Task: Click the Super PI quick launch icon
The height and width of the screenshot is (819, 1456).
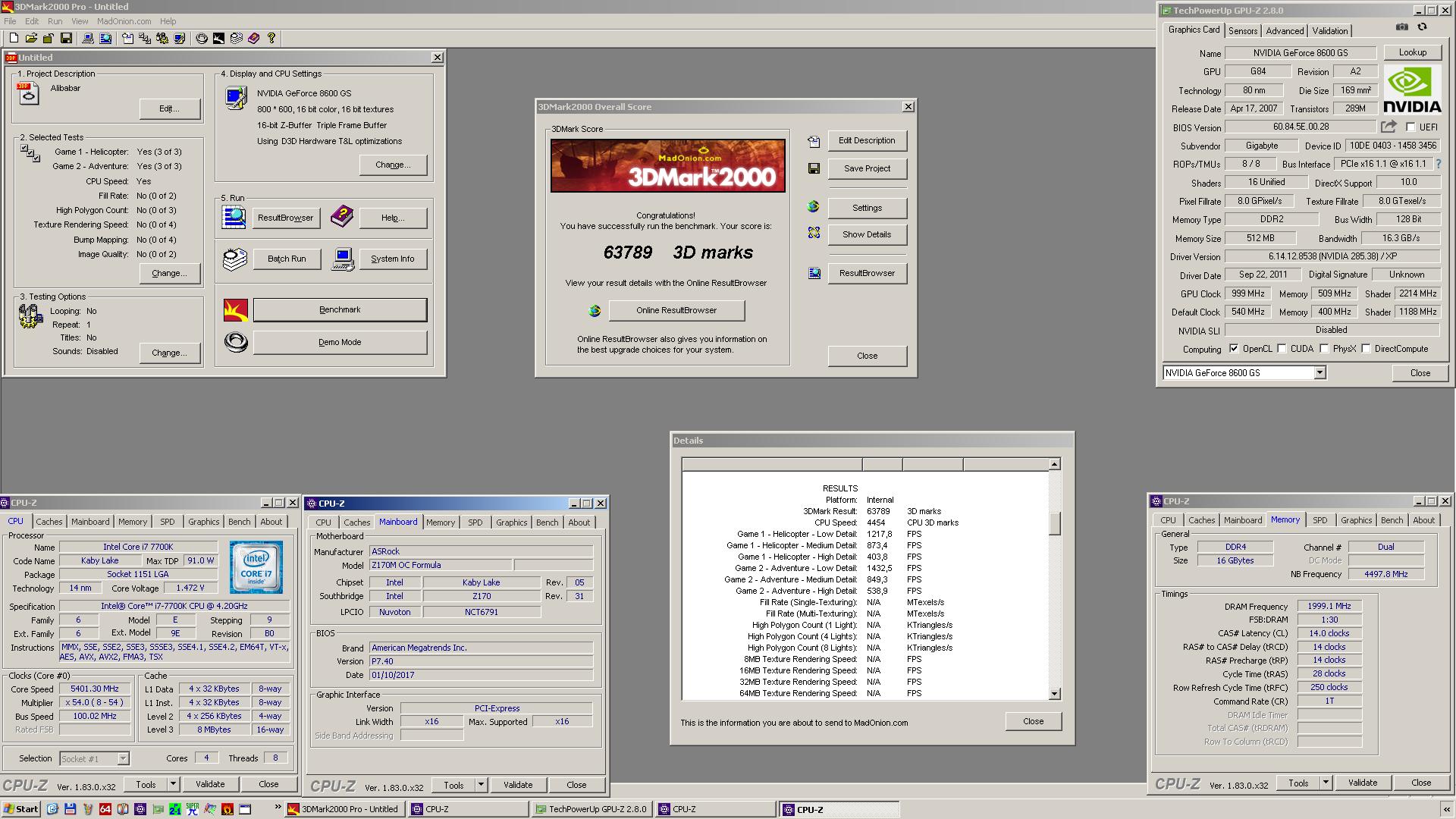Action: [x=193, y=809]
